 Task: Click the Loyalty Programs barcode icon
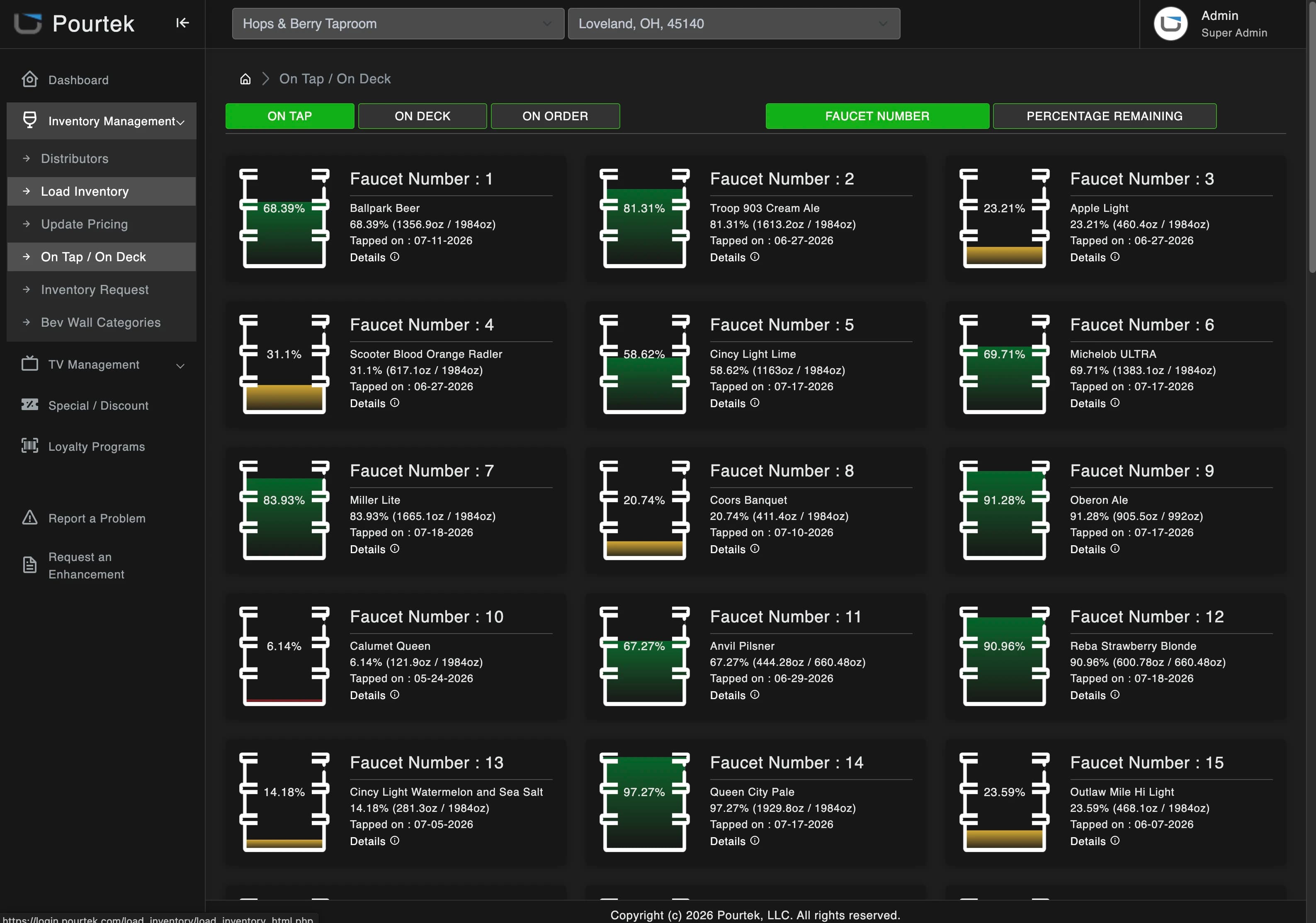pos(30,445)
